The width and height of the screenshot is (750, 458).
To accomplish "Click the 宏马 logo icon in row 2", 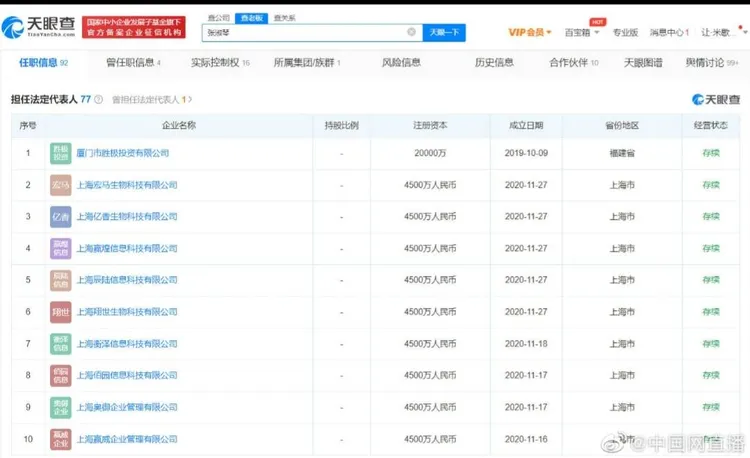I will click(x=61, y=185).
